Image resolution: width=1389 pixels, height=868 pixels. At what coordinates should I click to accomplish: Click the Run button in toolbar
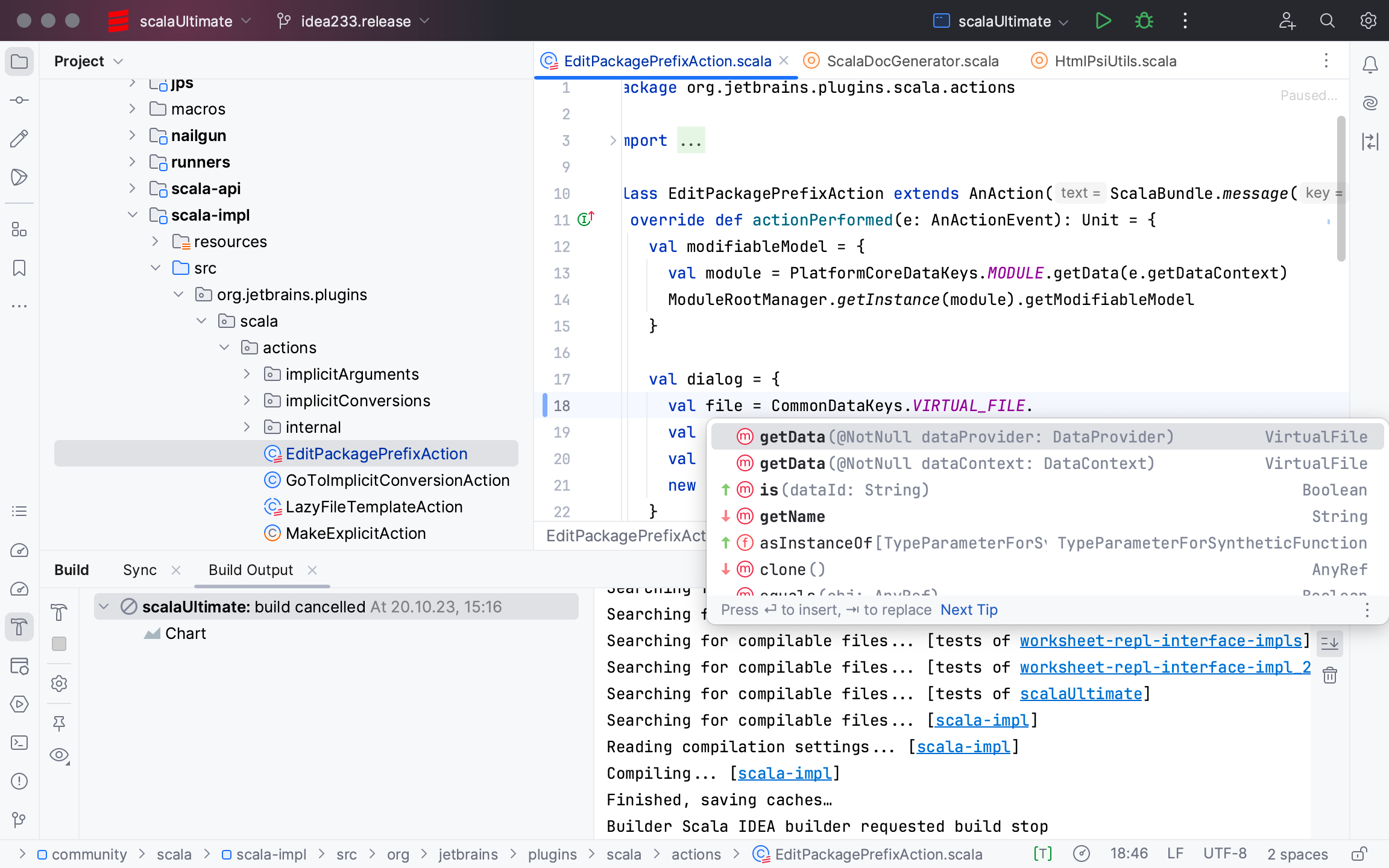click(1103, 21)
